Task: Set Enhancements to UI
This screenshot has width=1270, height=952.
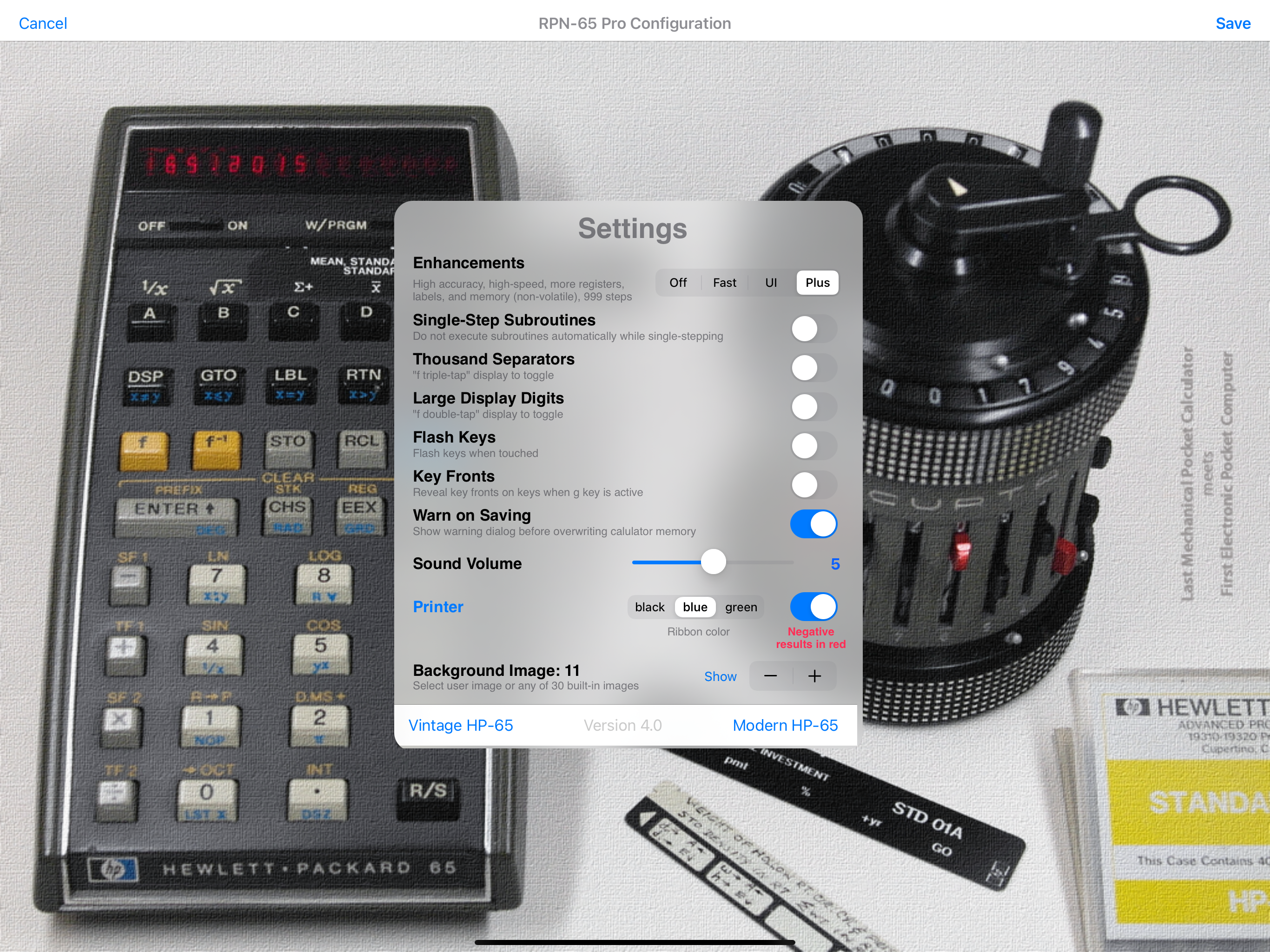Action: tap(771, 283)
